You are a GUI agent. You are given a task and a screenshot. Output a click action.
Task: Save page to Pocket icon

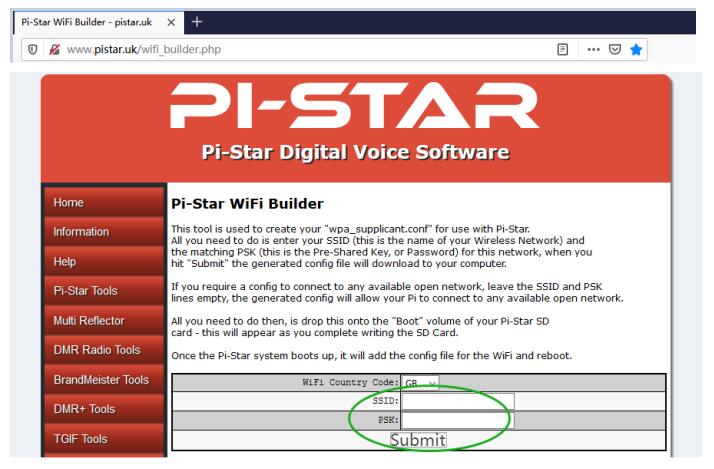[615, 49]
